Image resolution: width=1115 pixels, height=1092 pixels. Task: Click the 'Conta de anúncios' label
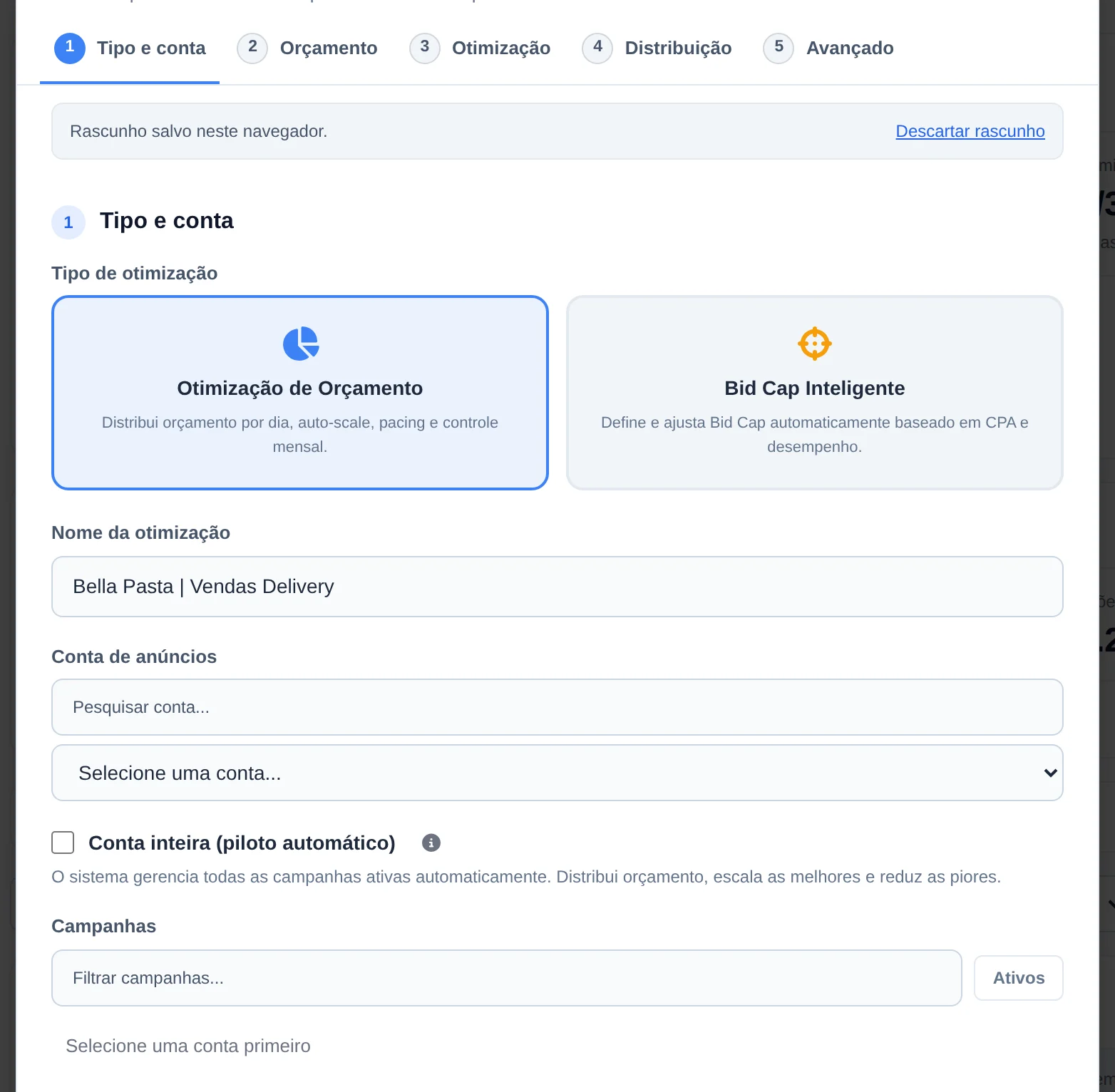[x=134, y=656]
